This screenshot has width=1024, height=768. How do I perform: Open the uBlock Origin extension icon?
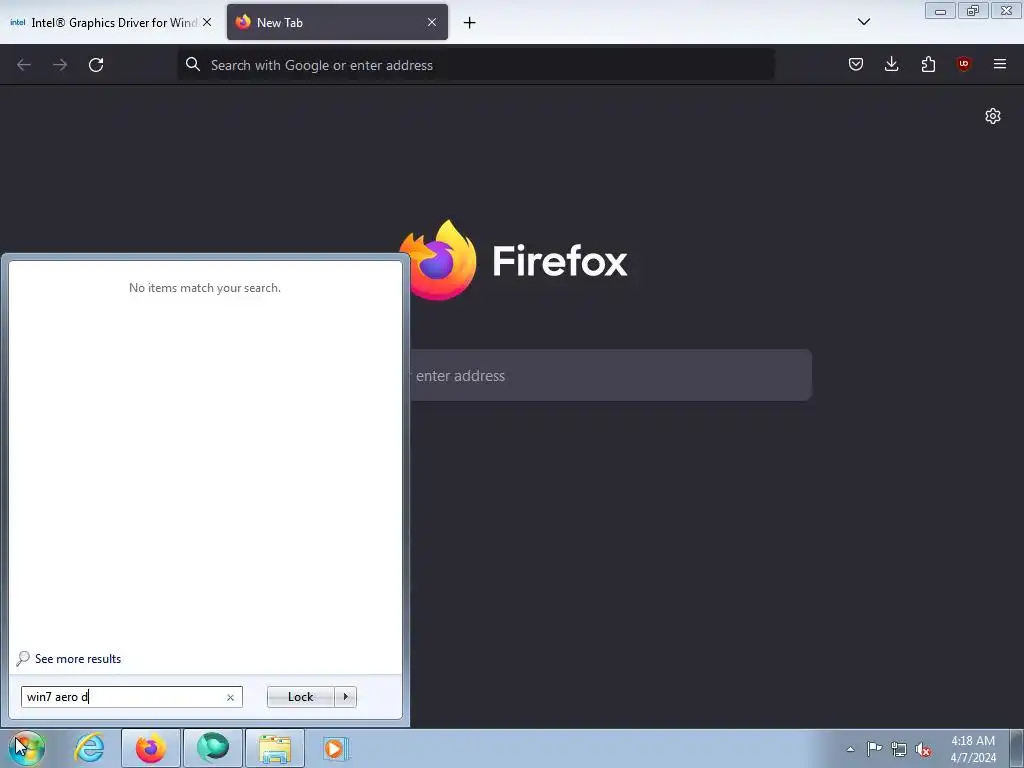pyautogui.click(x=963, y=64)
